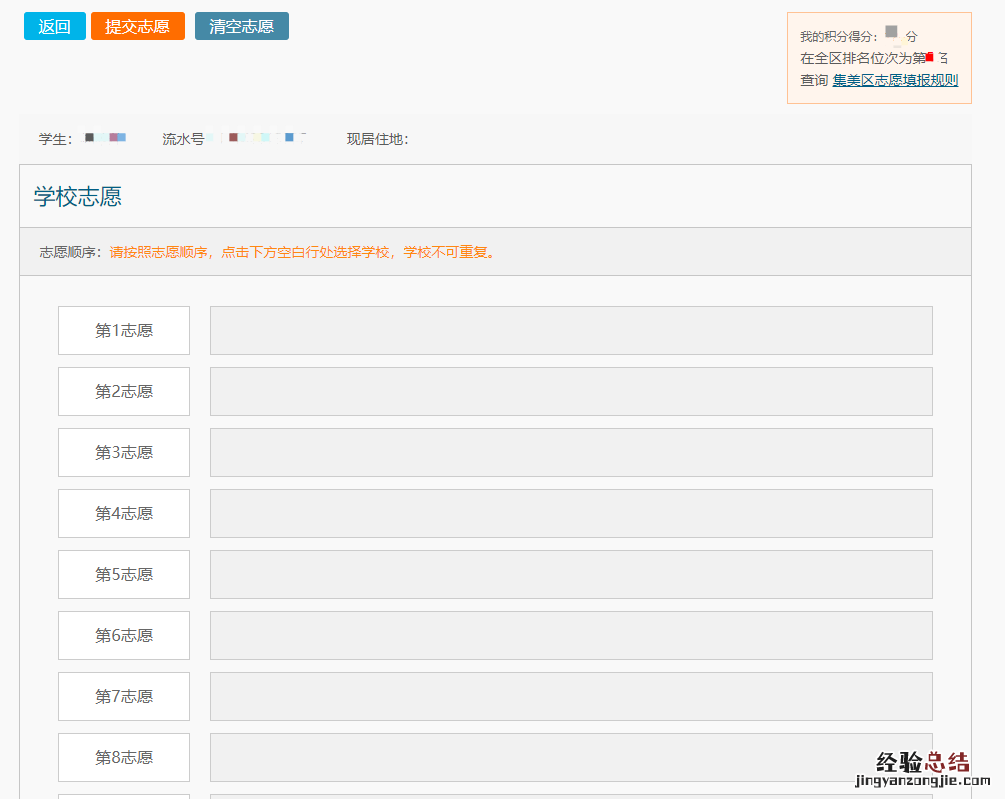Select the 第3志愿 label box
This screenshot has height=799, width=1005.
124,452
